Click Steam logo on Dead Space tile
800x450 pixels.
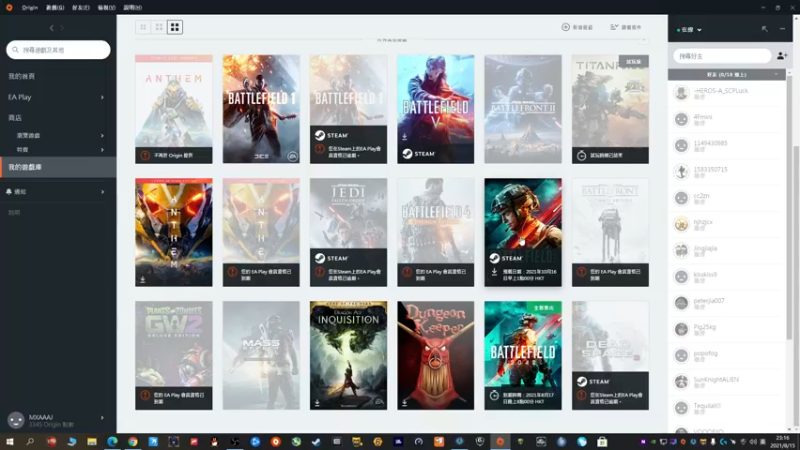582,382
